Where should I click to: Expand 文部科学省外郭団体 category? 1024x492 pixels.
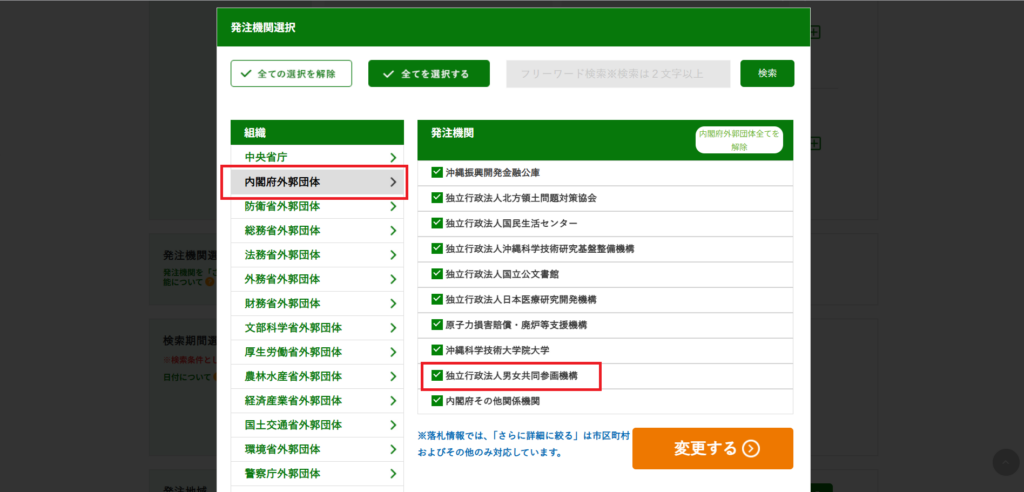coord(316,327)
